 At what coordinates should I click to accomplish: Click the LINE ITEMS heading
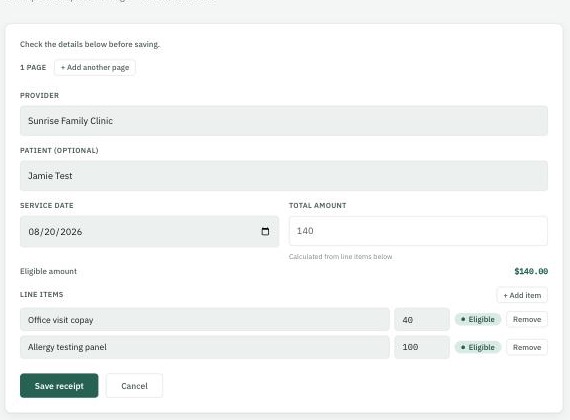click(41, 295)
